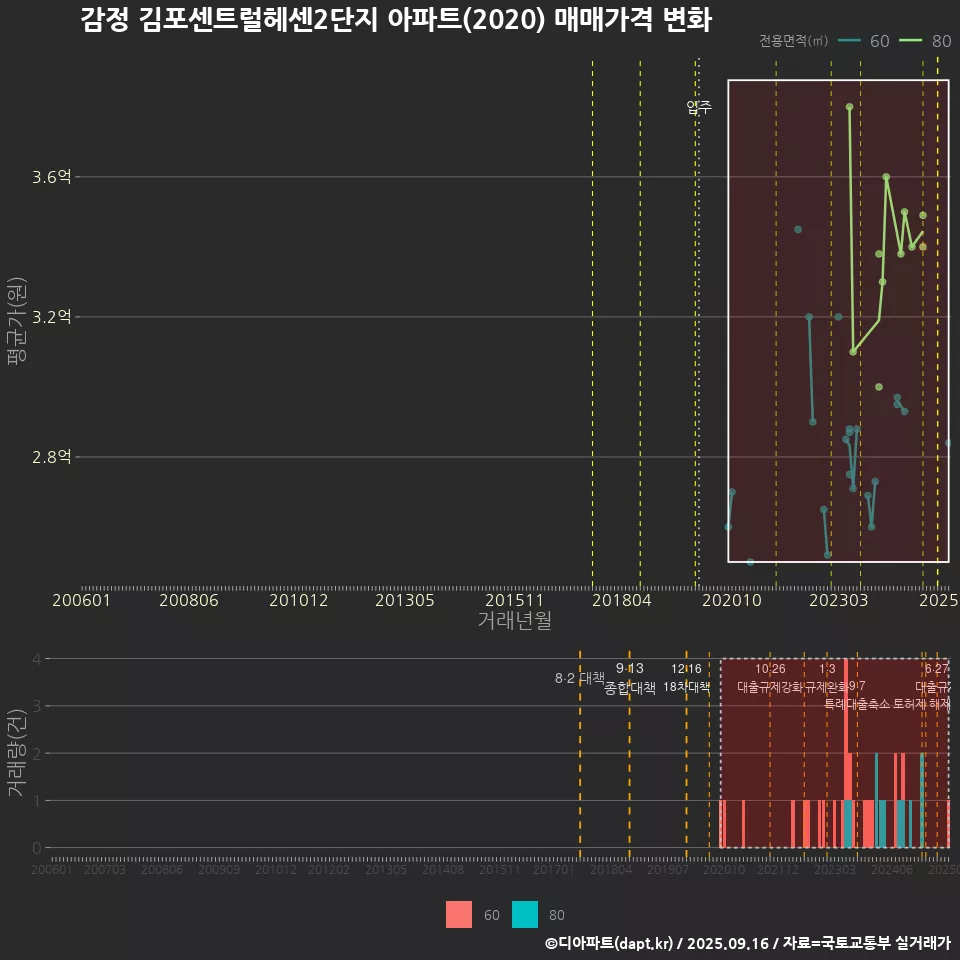
Task: Select the 입주 marker label
Action: tap(699, 108)
